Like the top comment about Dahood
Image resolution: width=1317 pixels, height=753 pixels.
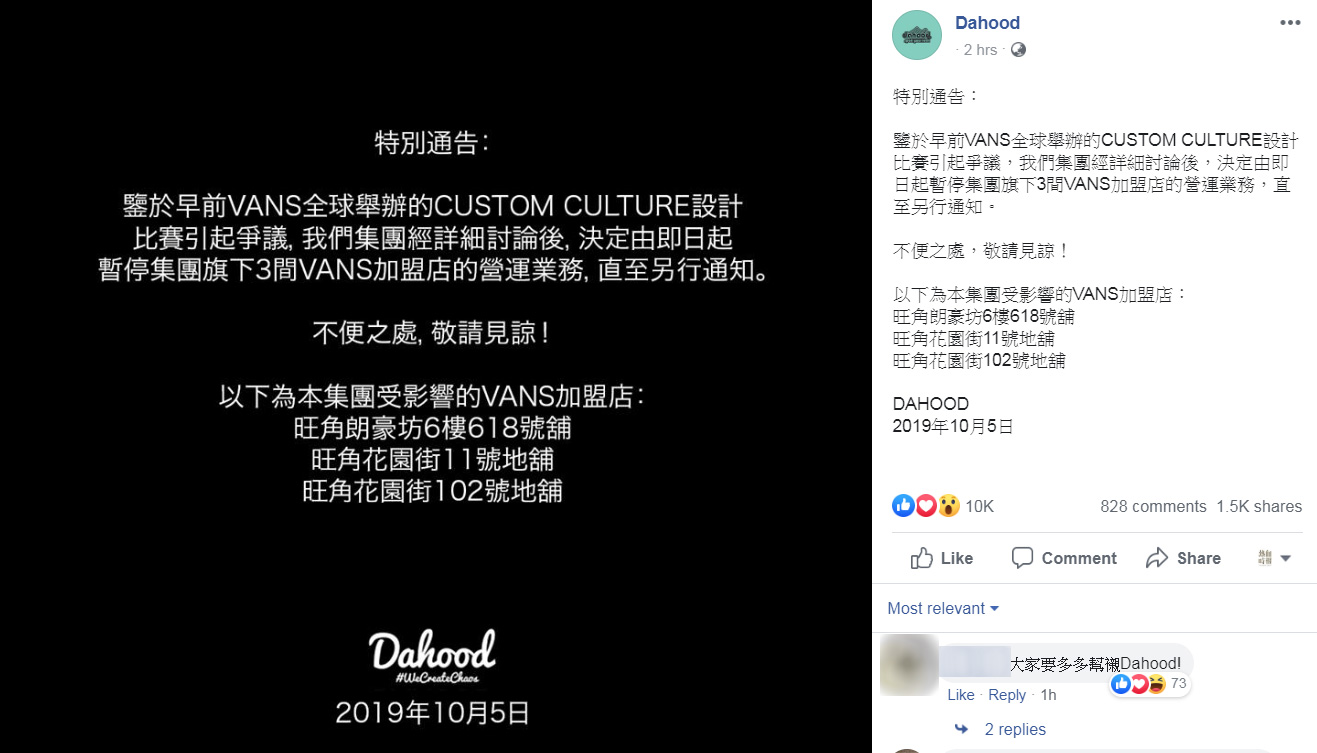pyautogui.click(x=960, y=695)
